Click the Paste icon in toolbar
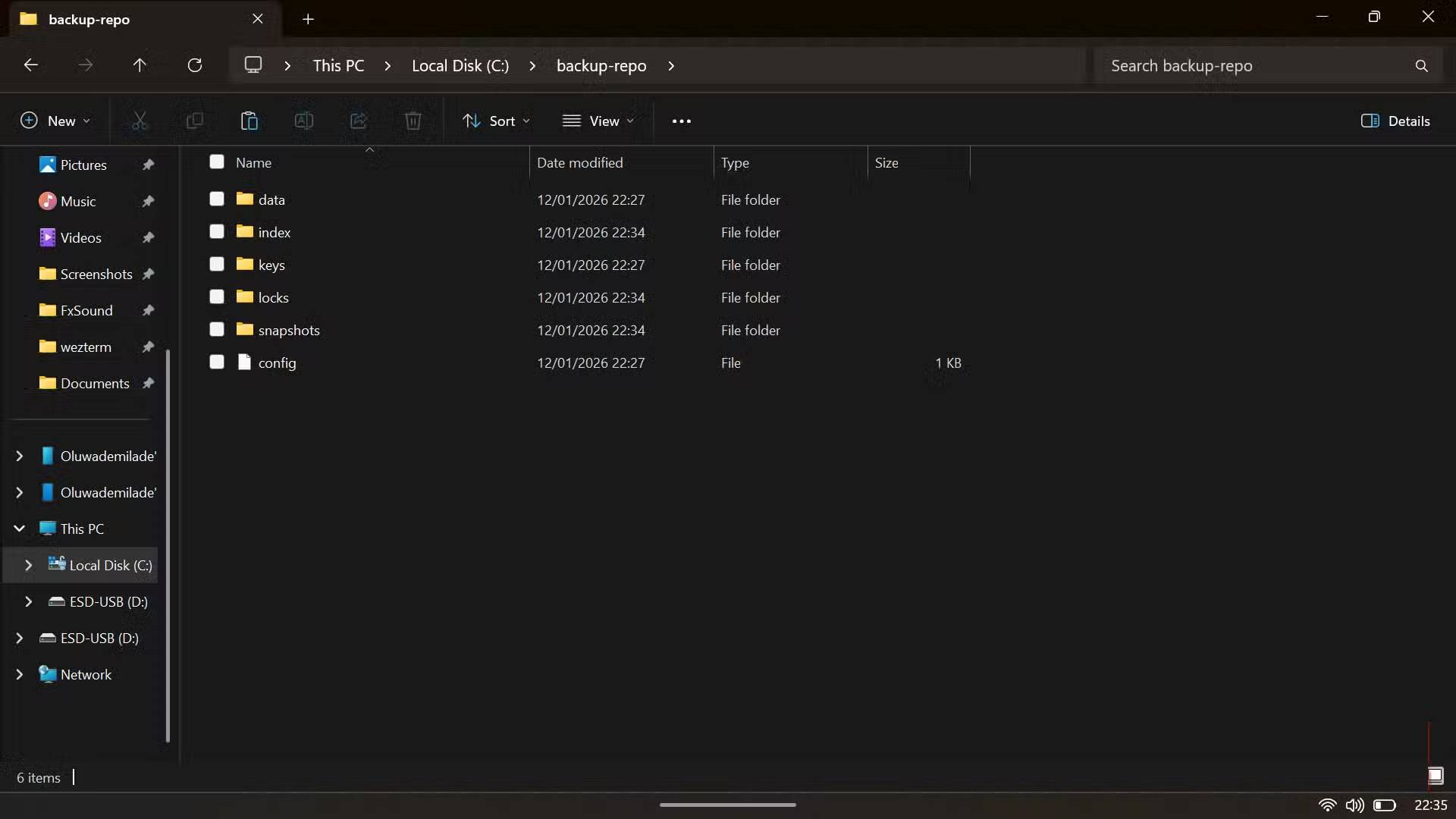 pyautogui.click(x=249, y=121)
